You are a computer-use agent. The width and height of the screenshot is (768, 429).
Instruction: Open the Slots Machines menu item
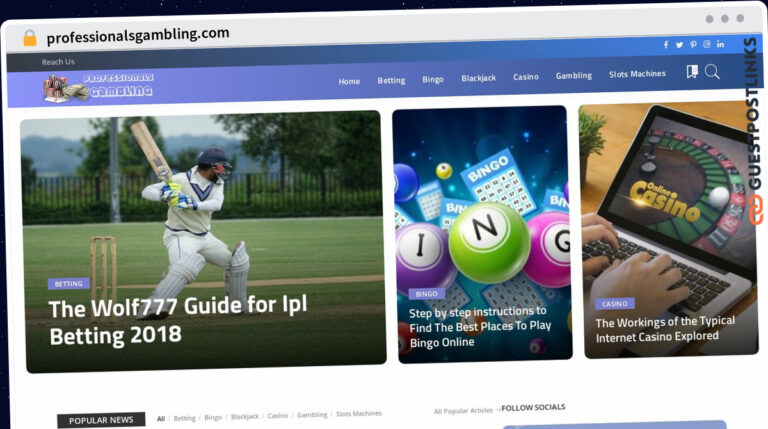point(637,74)
